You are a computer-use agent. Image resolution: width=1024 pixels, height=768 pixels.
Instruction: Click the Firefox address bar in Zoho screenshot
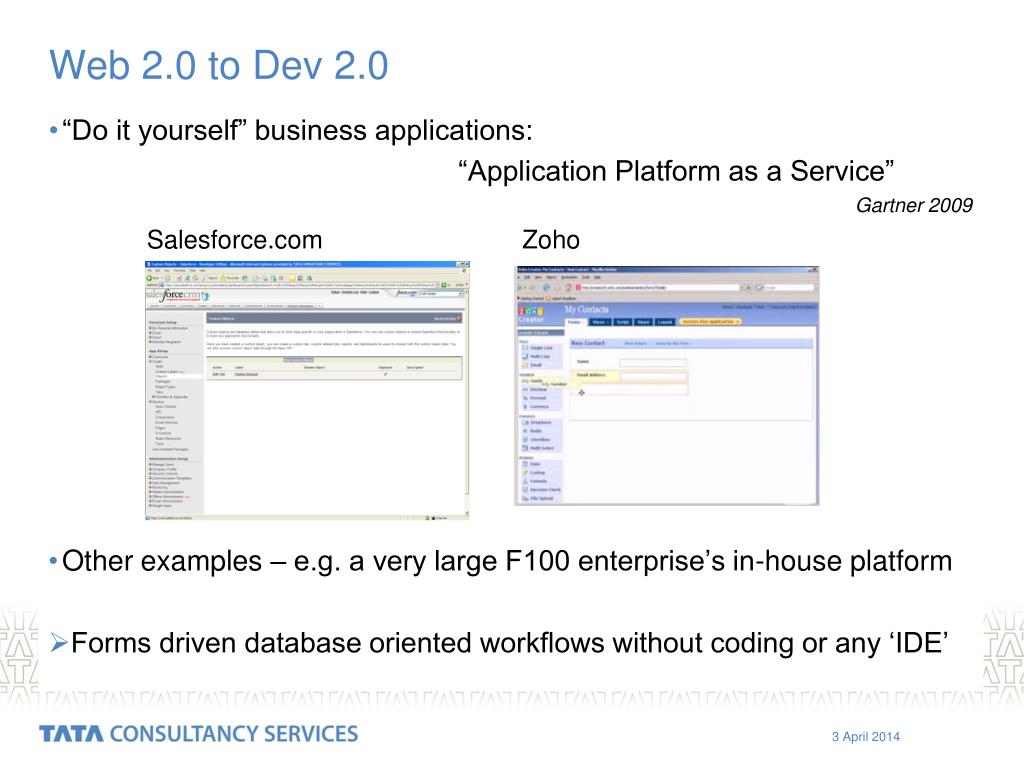pyautogui.click(x=660, y=287)
